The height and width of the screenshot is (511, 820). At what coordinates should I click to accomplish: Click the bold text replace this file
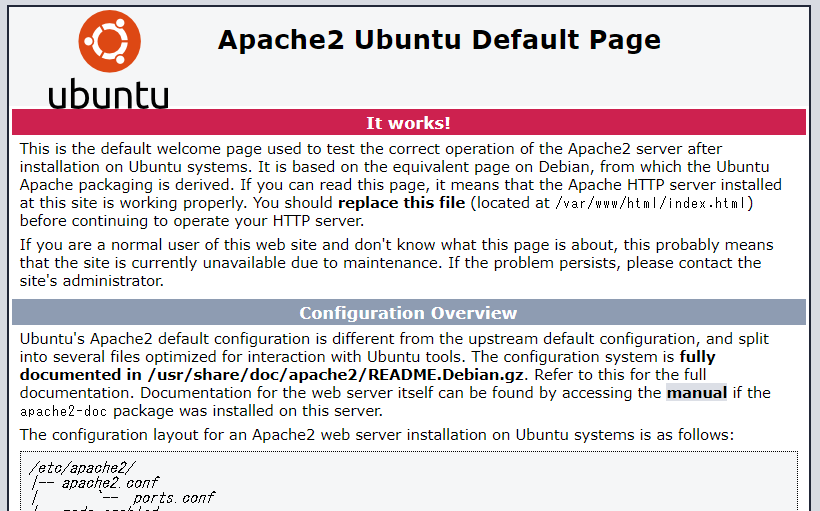point(402,203)
